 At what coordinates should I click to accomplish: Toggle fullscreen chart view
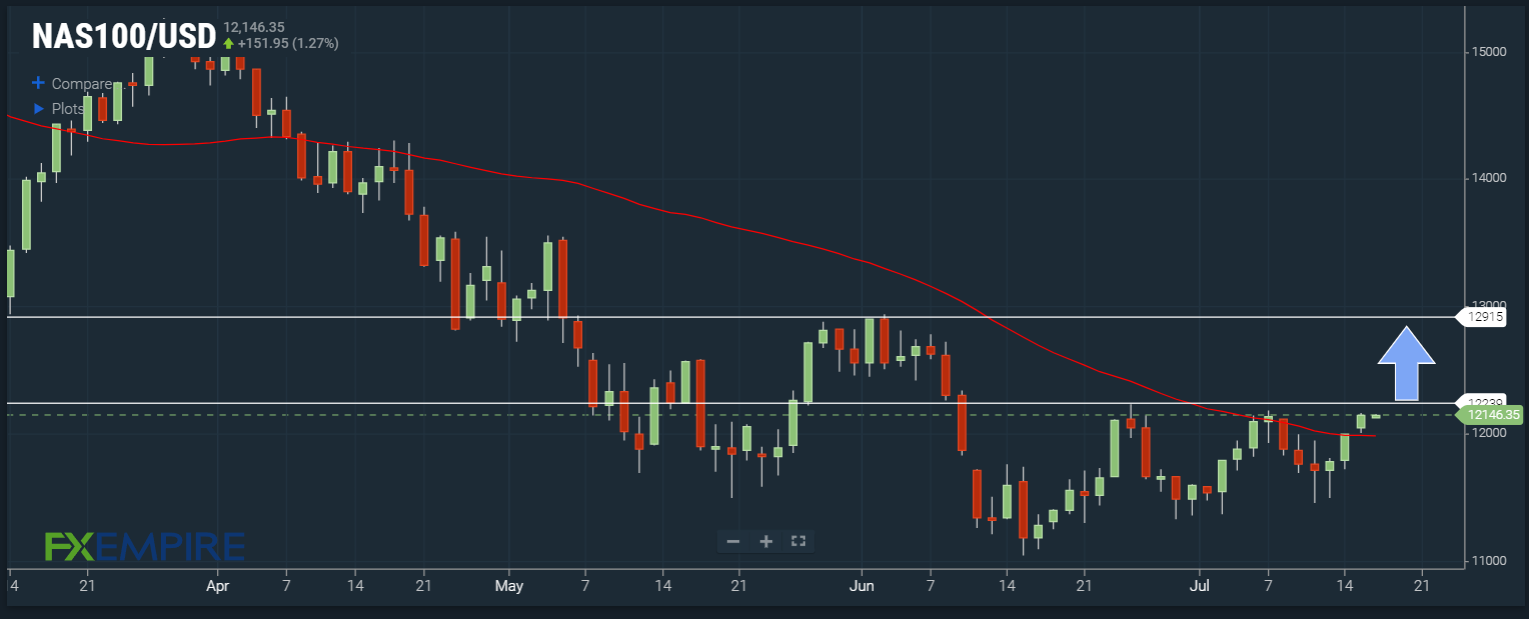(798, 541)
